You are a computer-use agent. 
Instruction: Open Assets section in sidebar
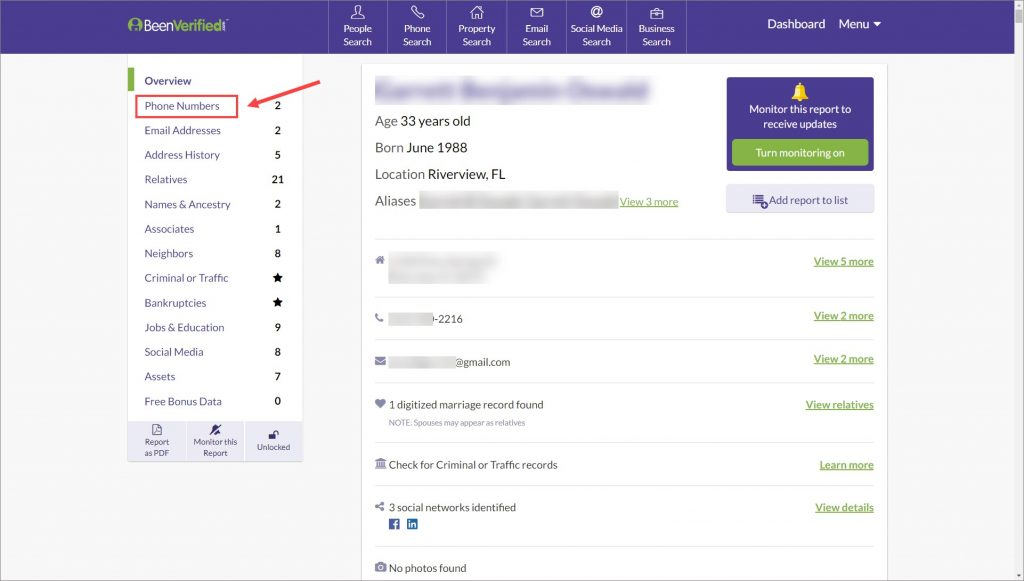(160, 377)
